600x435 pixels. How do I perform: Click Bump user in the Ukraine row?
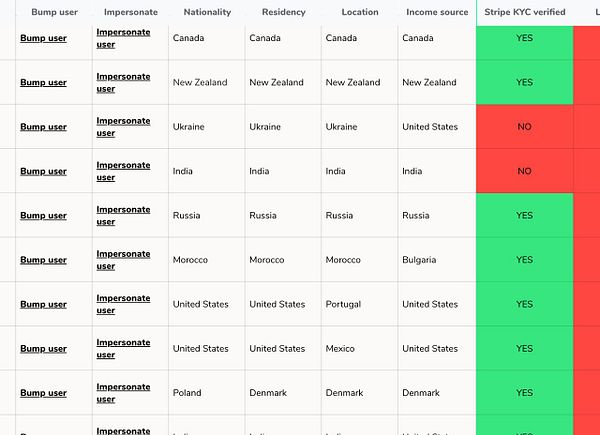click(43, 127)
